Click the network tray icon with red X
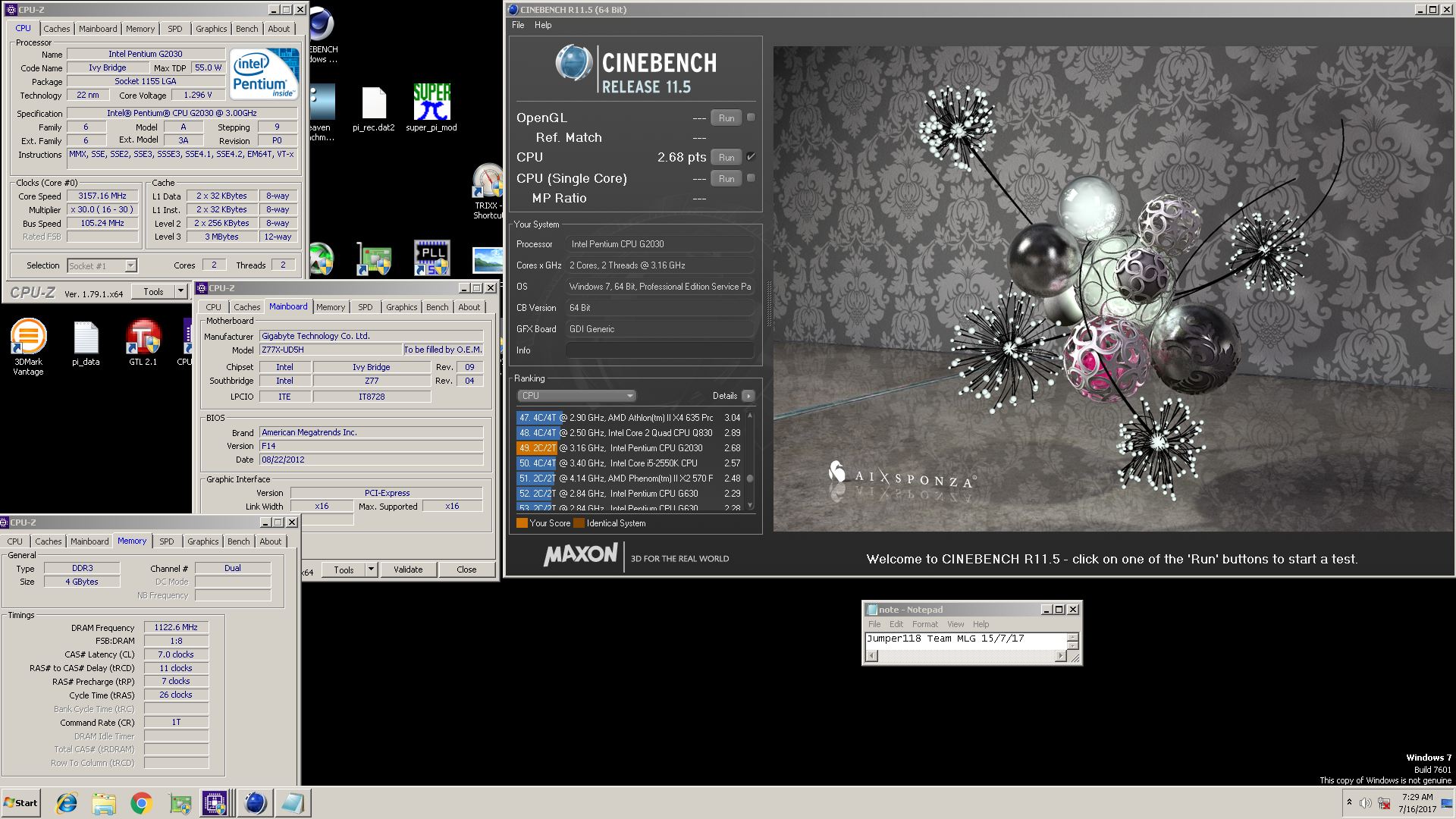The height and width of the screenshot is (819, 1456). [x=1384, y=803]
